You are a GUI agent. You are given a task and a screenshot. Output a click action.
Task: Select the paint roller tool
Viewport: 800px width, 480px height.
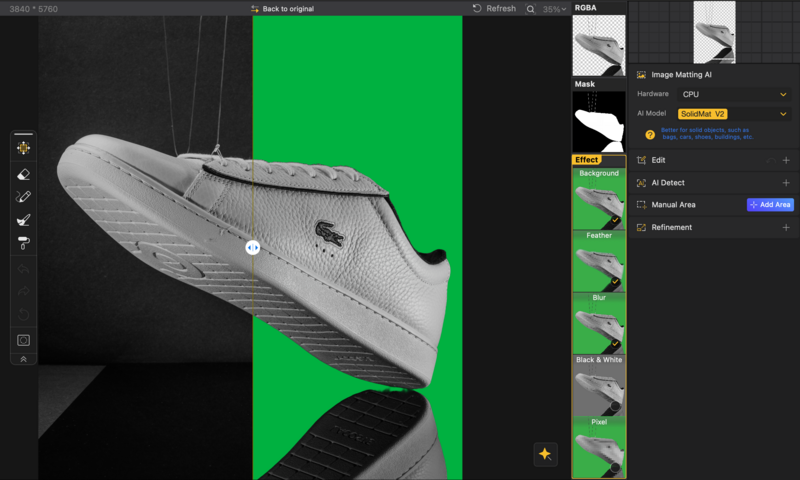pos(23,243)
